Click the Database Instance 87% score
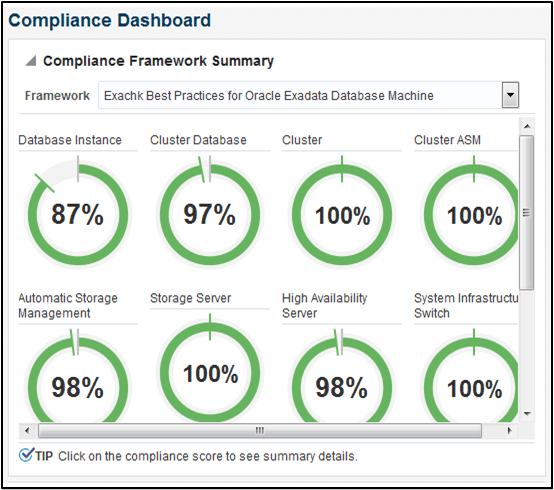554x490 pixels. click(x=78, y=214)
